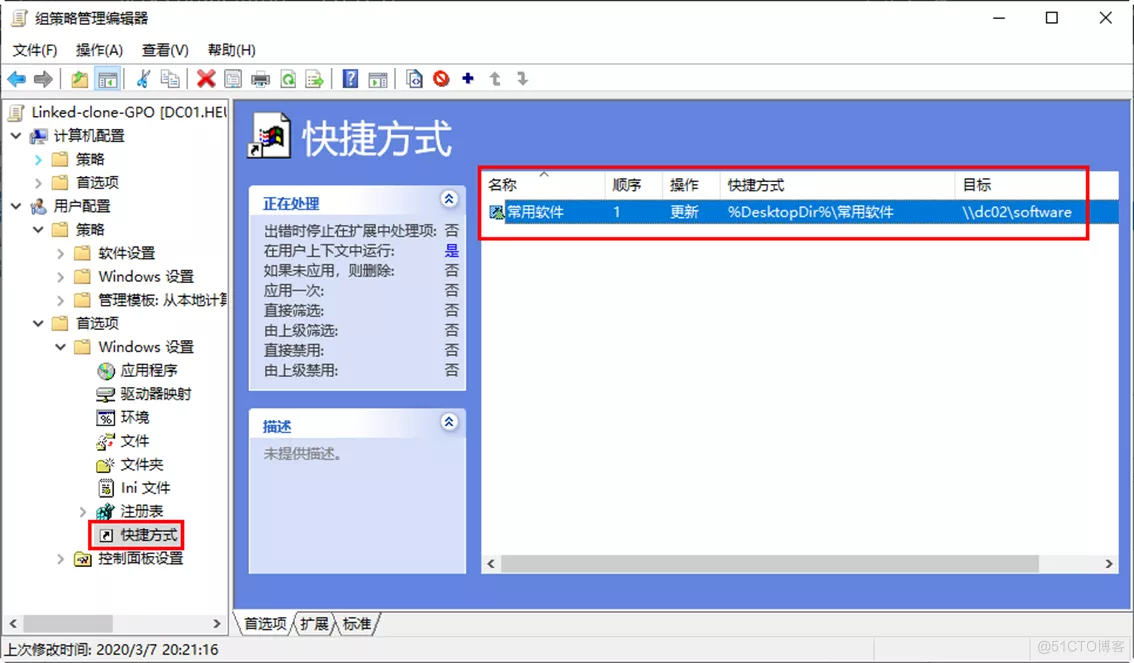The image size is (1134, 663).
Task: Click the Forward arrow toolbar icon
Action: coord(43,79)
